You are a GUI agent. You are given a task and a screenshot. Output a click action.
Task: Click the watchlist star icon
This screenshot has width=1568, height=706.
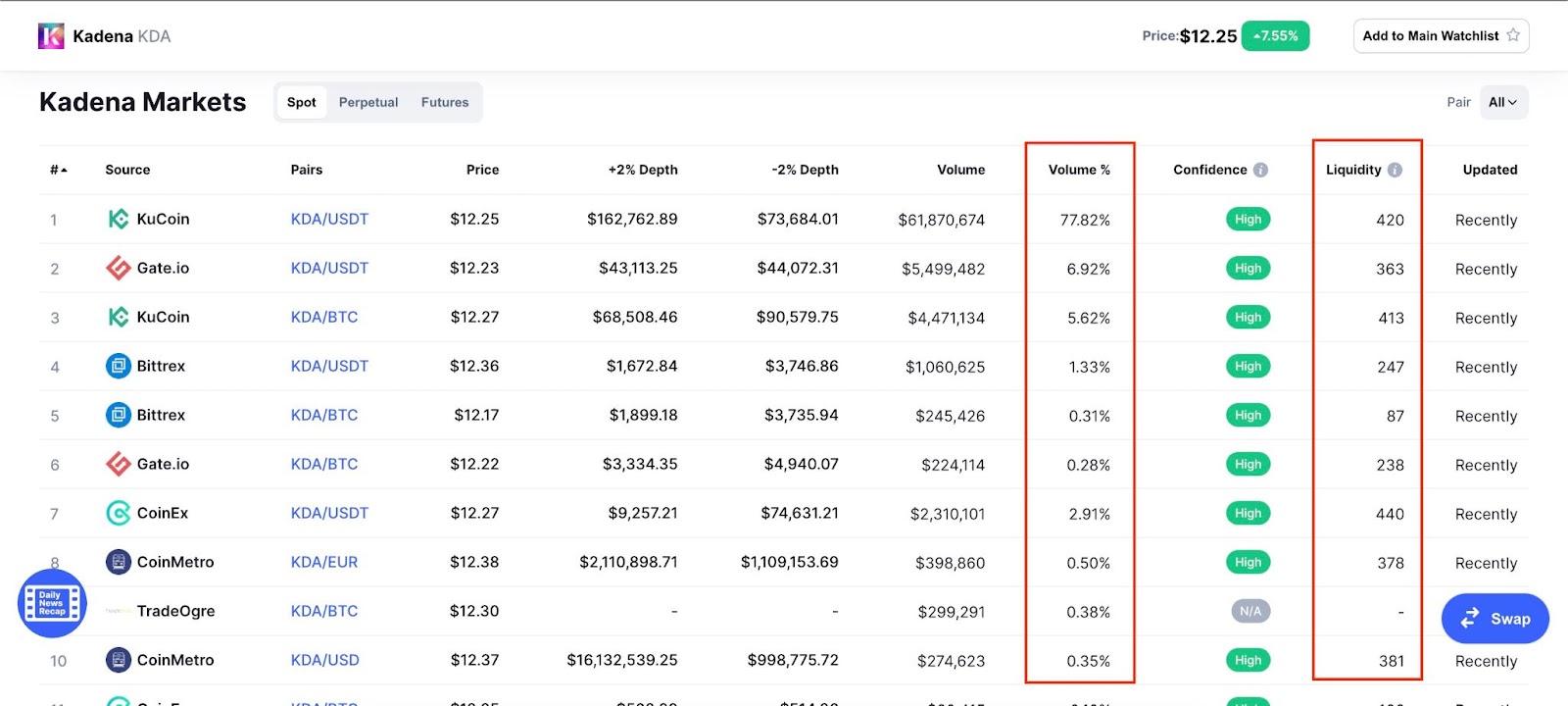pyautogui.click(x=1513, y=35)
